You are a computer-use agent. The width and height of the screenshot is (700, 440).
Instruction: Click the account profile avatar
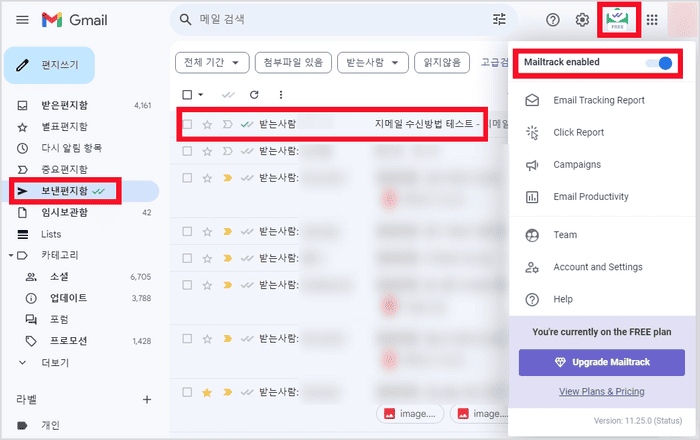pyautogui.click(x=683, y=20)
